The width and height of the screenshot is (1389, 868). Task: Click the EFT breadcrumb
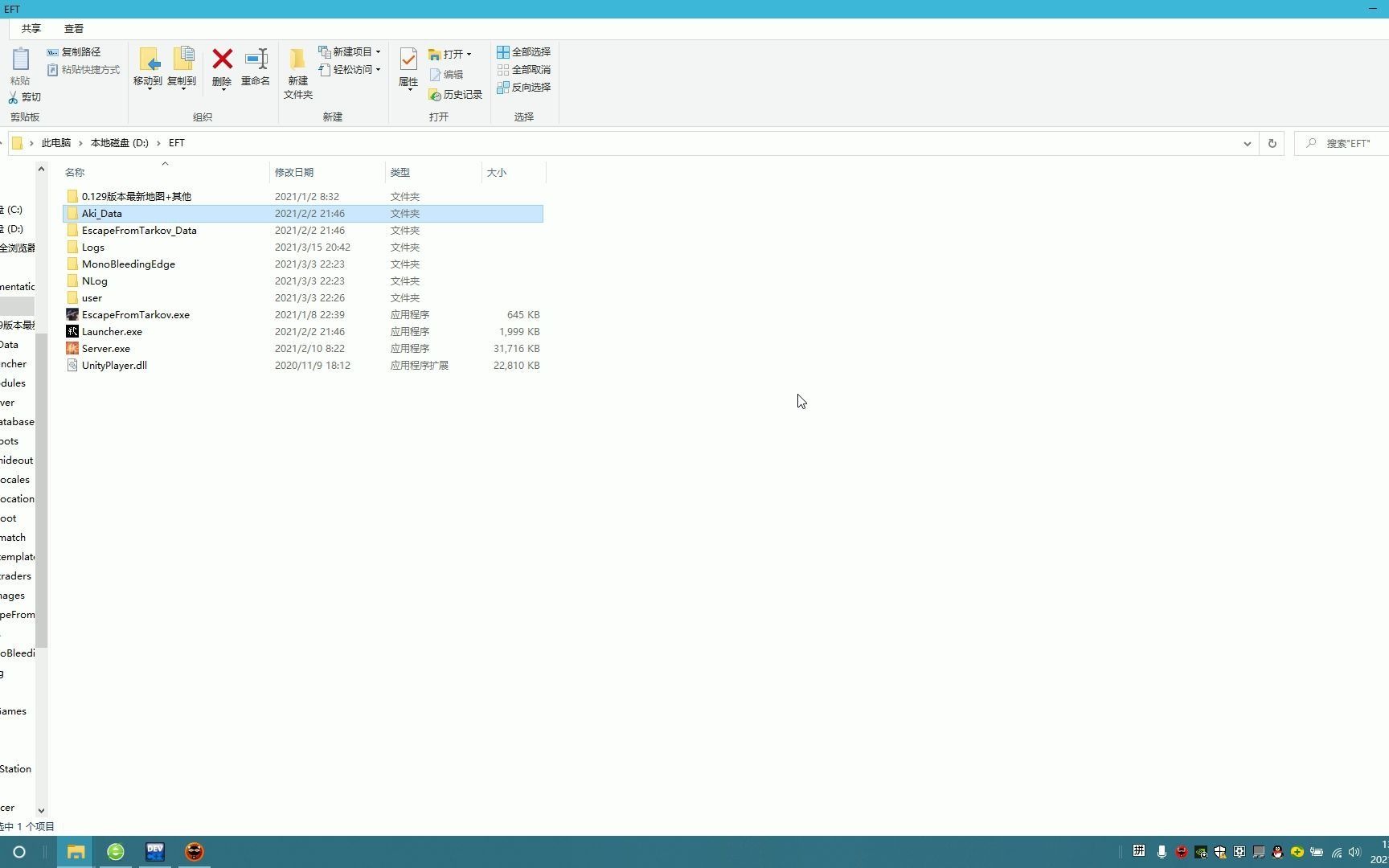click(x=177, y=143)
